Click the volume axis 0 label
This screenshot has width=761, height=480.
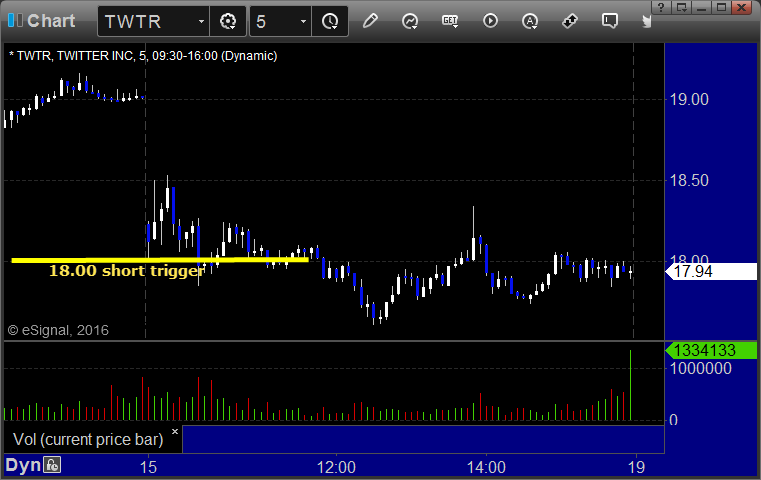pyautogui.click(x=674, y=420)
